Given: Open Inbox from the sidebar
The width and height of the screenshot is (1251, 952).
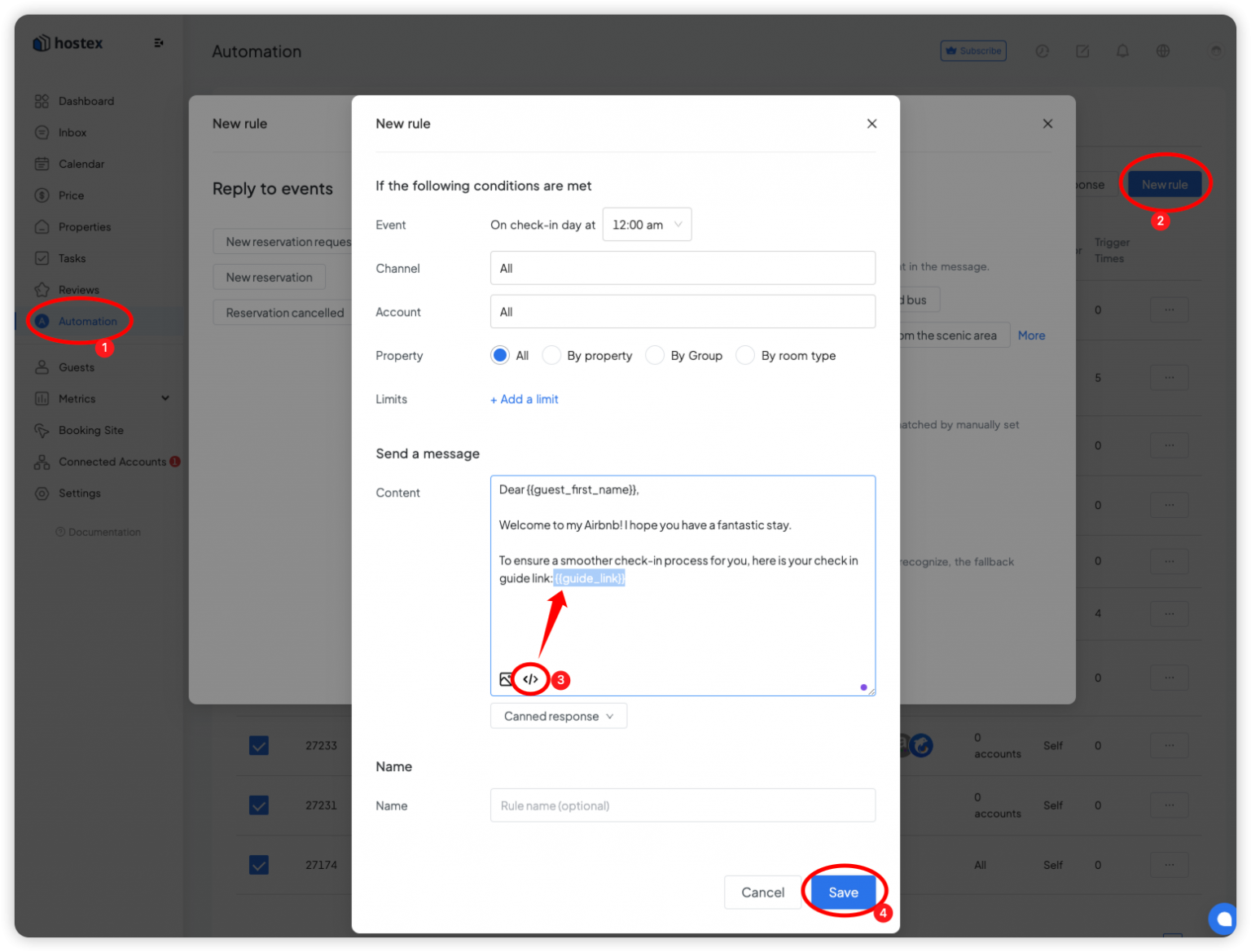Looking at the screenshot, I should coord(72,133).
